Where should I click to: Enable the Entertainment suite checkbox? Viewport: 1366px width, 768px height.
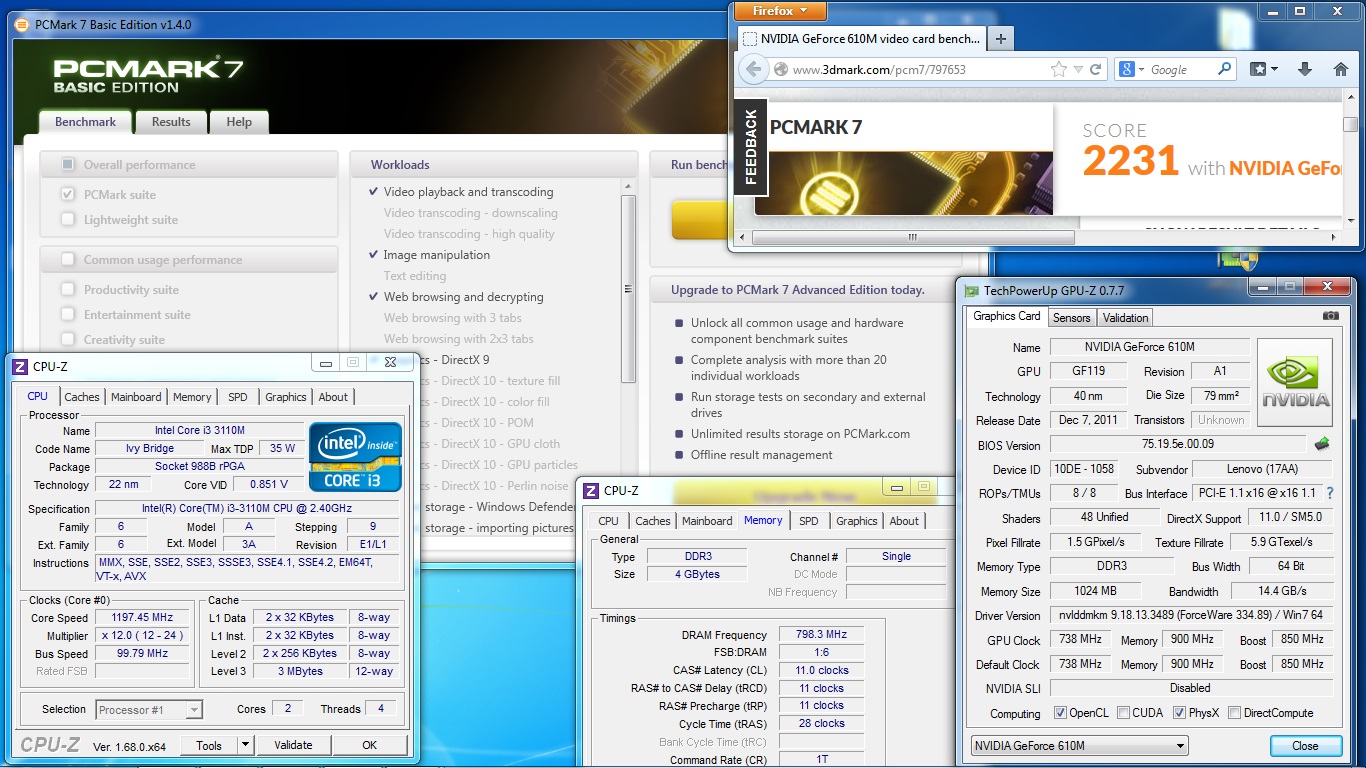coord(68,314)
